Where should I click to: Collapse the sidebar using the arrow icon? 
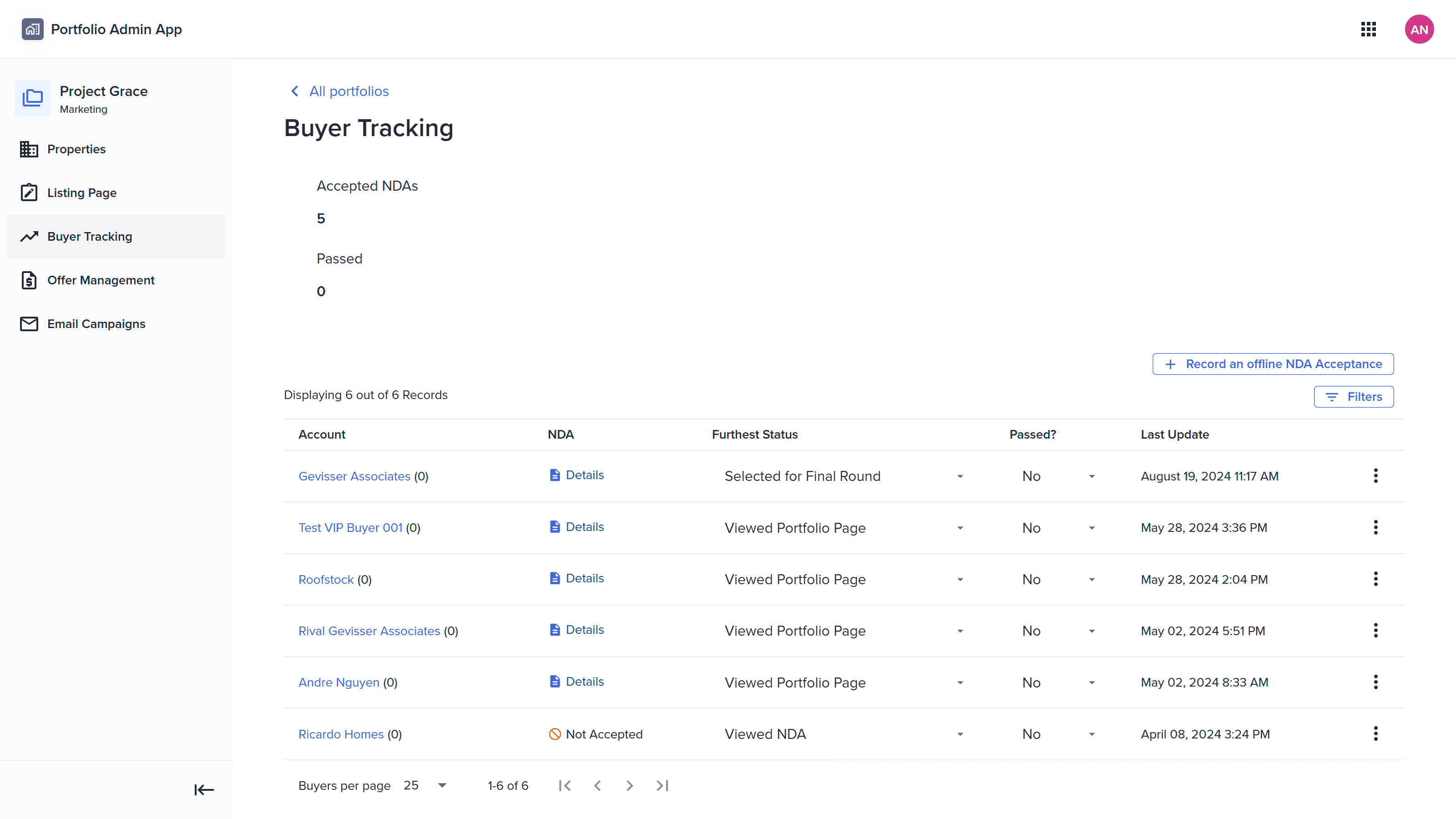pyautogui.click(x=203, y=789)
